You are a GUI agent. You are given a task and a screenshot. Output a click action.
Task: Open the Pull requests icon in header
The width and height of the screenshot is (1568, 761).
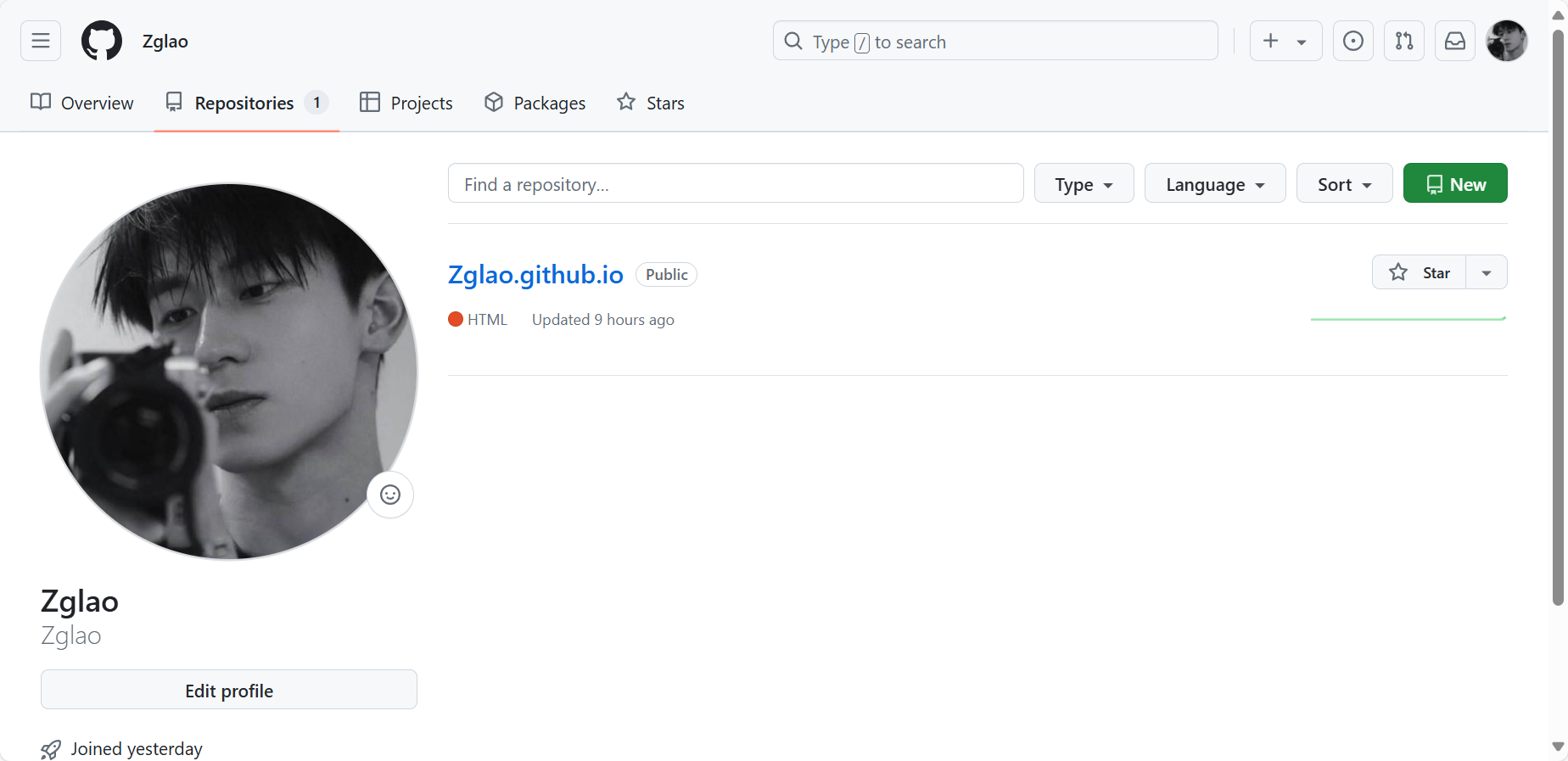(1404, 41)
